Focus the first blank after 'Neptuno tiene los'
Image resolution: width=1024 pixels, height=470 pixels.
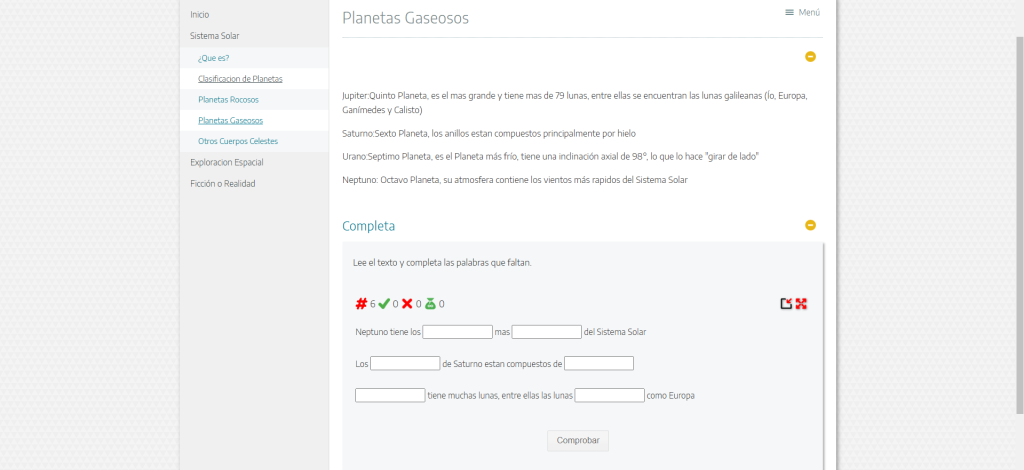tap(457, 332)
